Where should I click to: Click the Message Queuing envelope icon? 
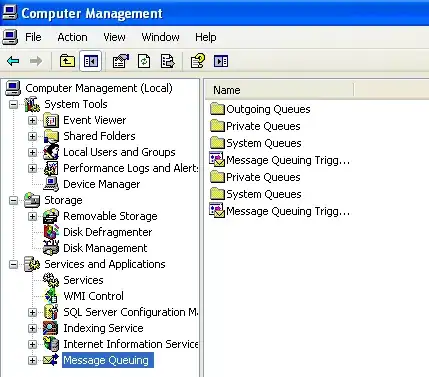tap(51, 360)
